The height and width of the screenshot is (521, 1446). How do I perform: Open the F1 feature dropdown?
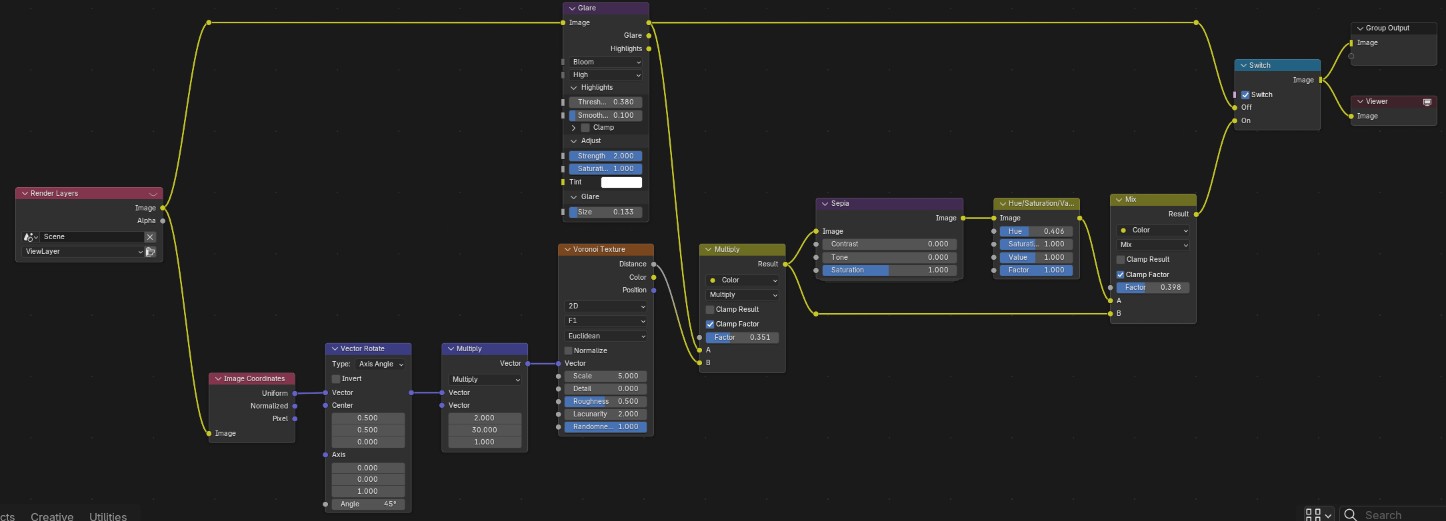click(606, 321)
